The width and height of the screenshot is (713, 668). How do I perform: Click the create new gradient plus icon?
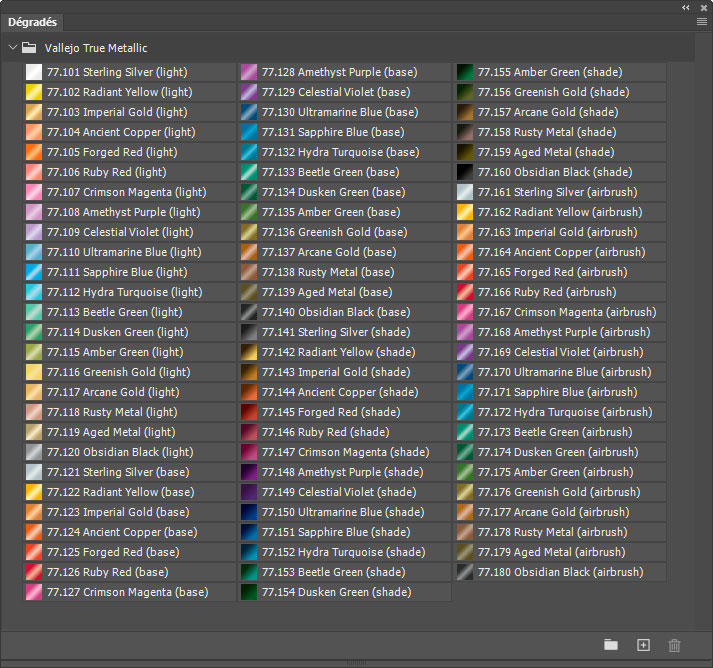(x=643, y=645)
